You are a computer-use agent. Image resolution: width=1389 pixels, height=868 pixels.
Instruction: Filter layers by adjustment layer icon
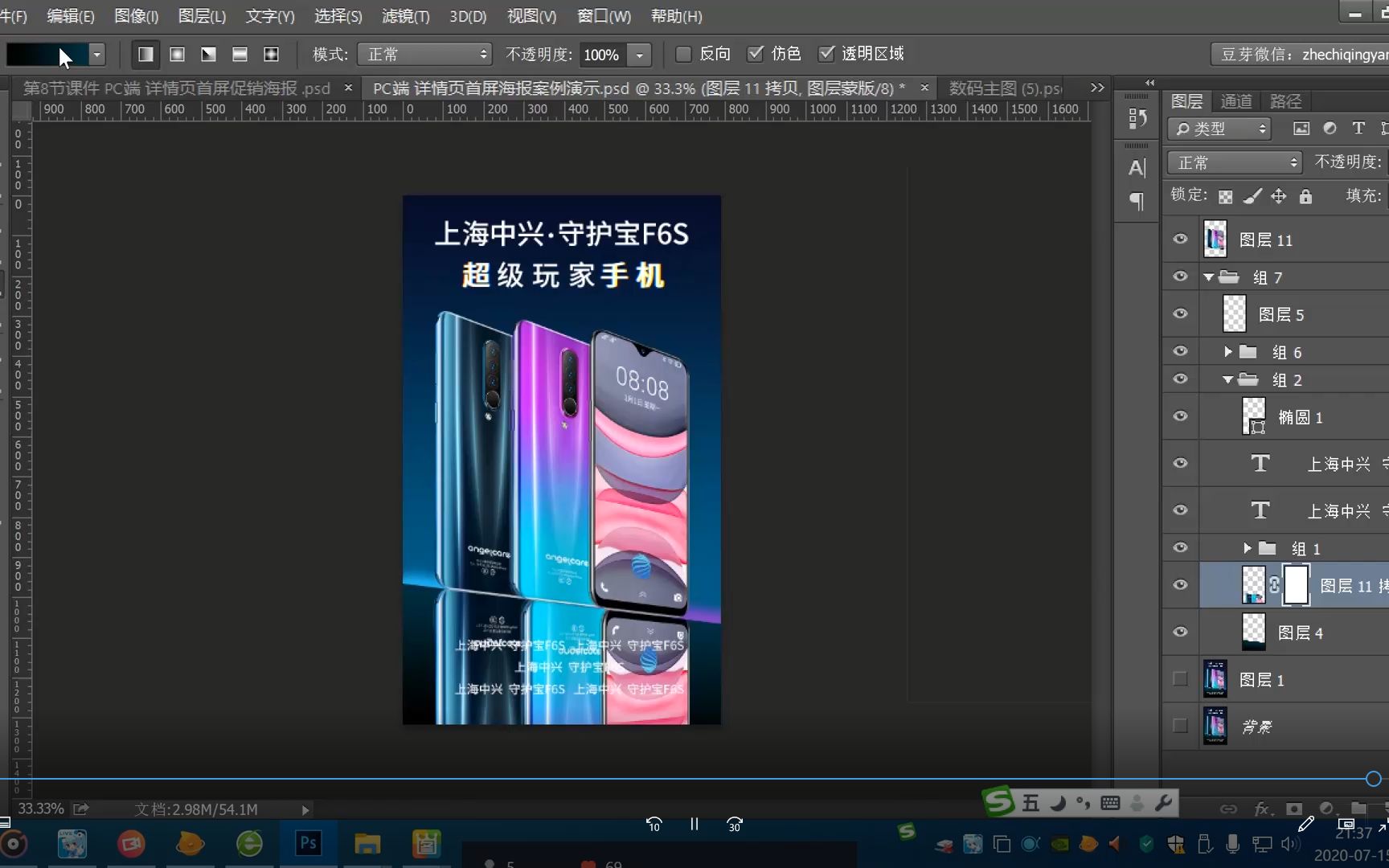click(x=1330, y=129)
